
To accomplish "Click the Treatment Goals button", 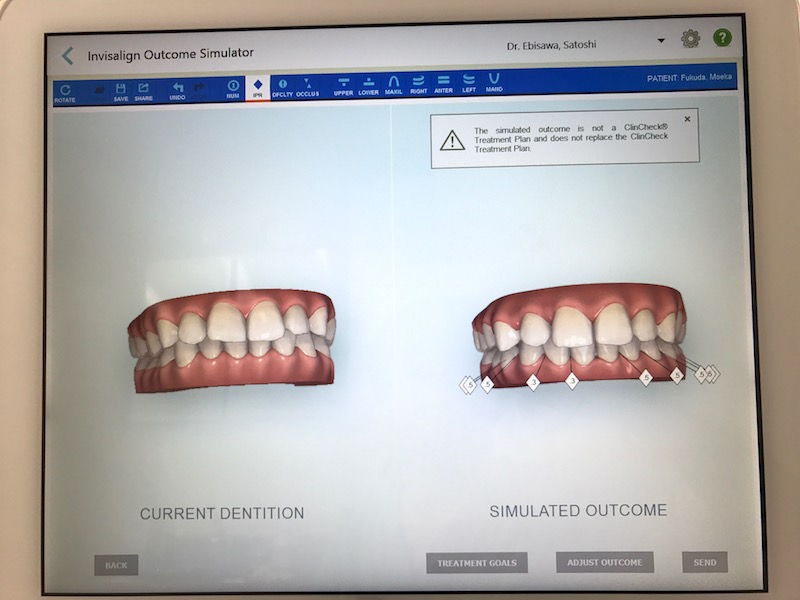I will 476,563.
